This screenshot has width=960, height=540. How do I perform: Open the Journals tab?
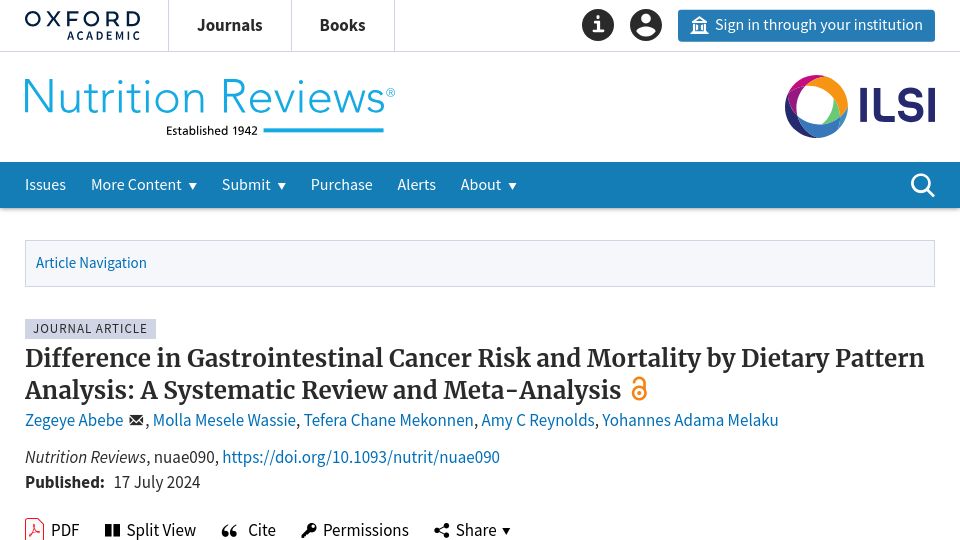coord(230,25)
